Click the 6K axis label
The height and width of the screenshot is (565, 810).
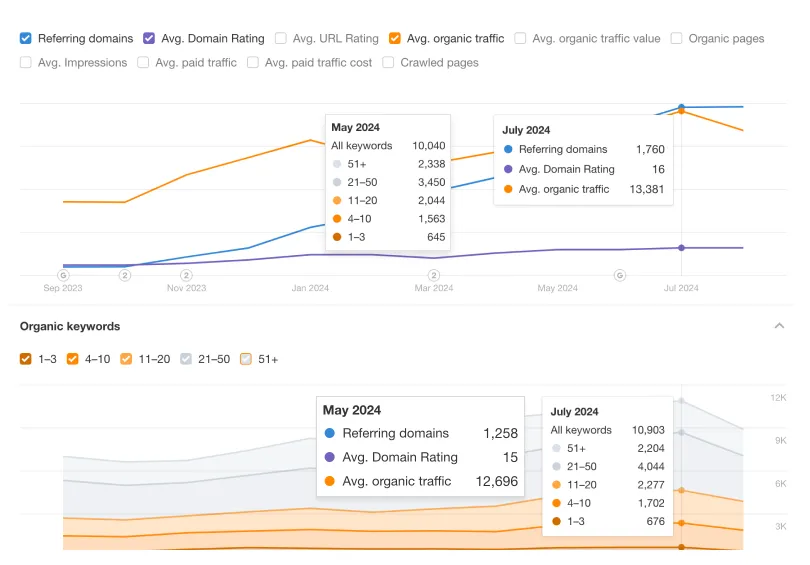coord(781,484)
